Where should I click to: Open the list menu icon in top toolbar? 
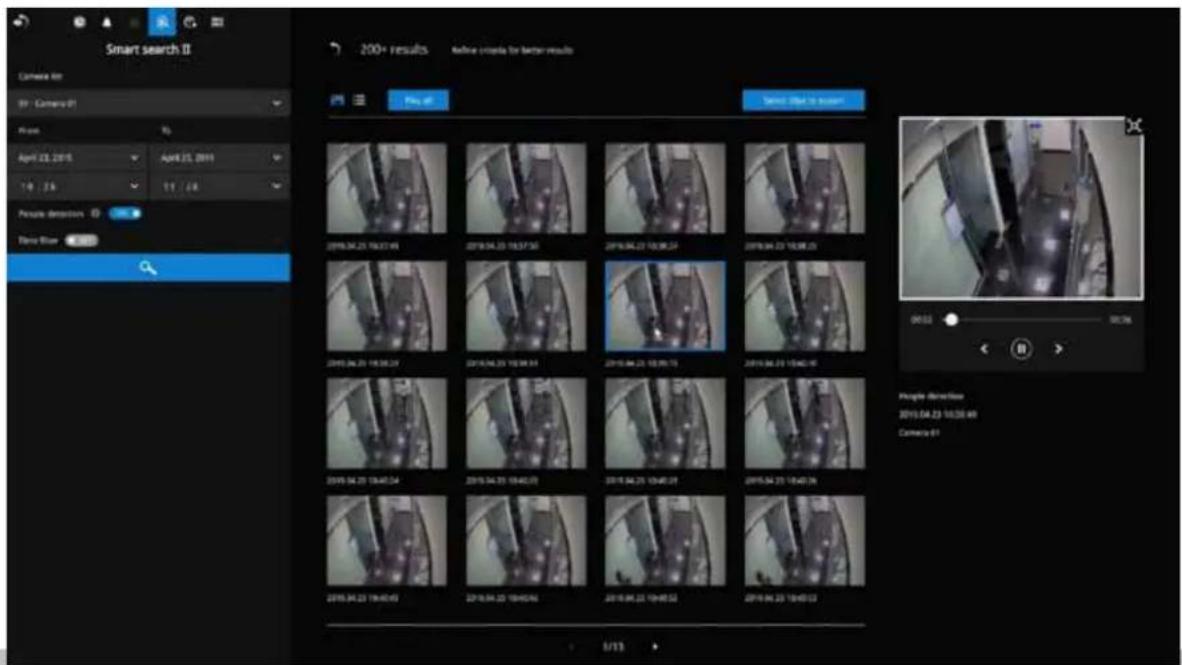point(217,22)
